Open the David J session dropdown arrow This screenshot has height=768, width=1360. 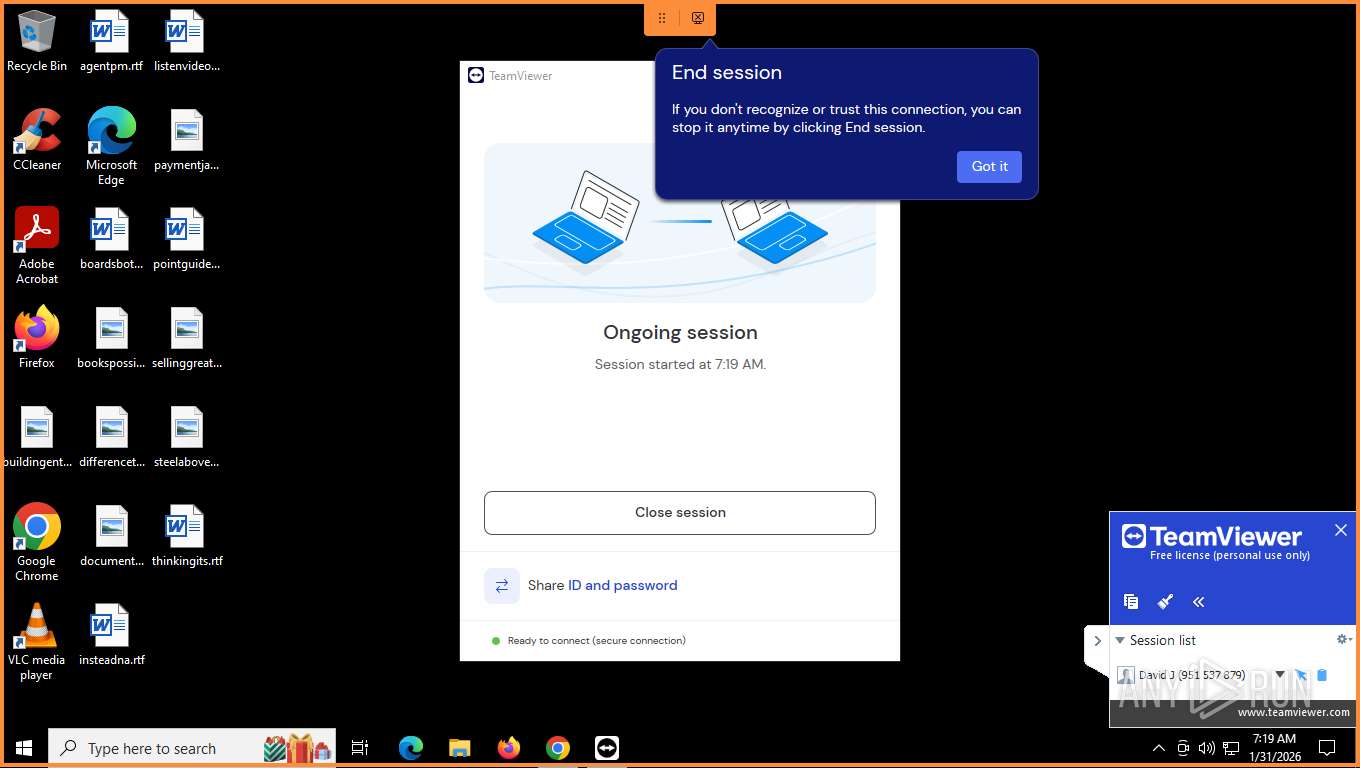point(1279,675)
